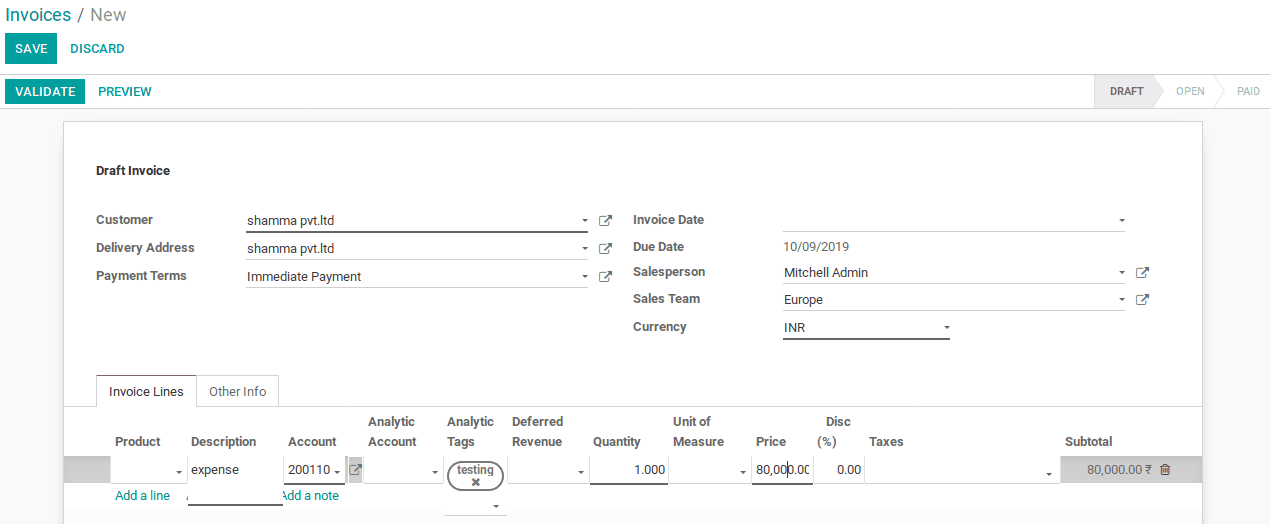Click the Save button
Viewport: 1270px width, 524px height.
pyautogui.click(x=31, y=49)
